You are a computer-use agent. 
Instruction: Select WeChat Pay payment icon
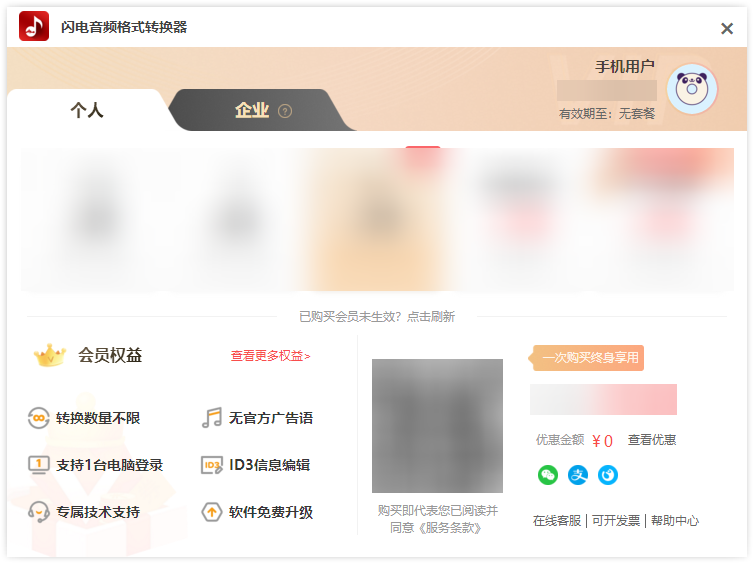pos(547,475)
